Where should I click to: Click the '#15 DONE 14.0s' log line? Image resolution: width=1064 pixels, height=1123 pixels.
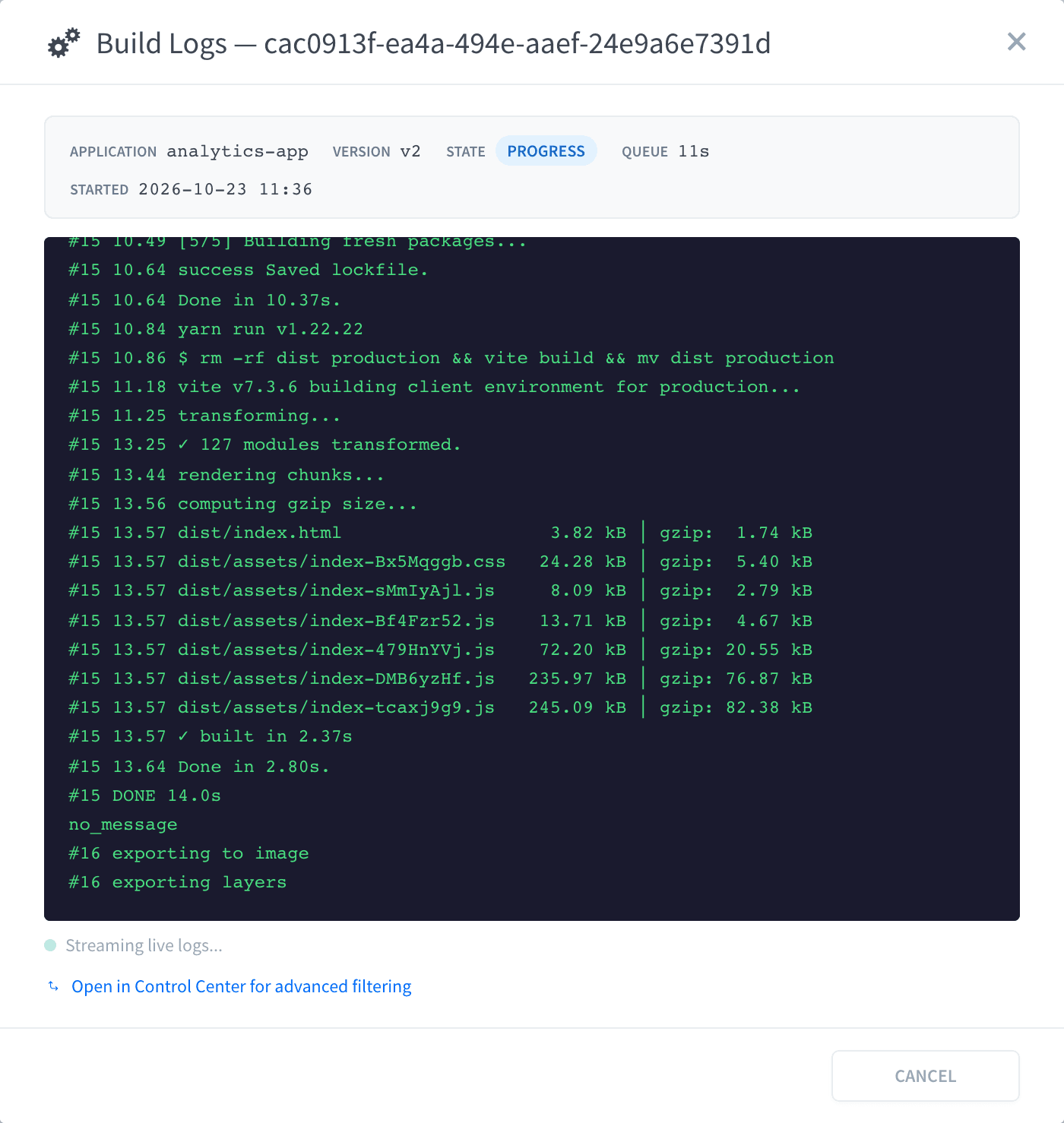144,796
